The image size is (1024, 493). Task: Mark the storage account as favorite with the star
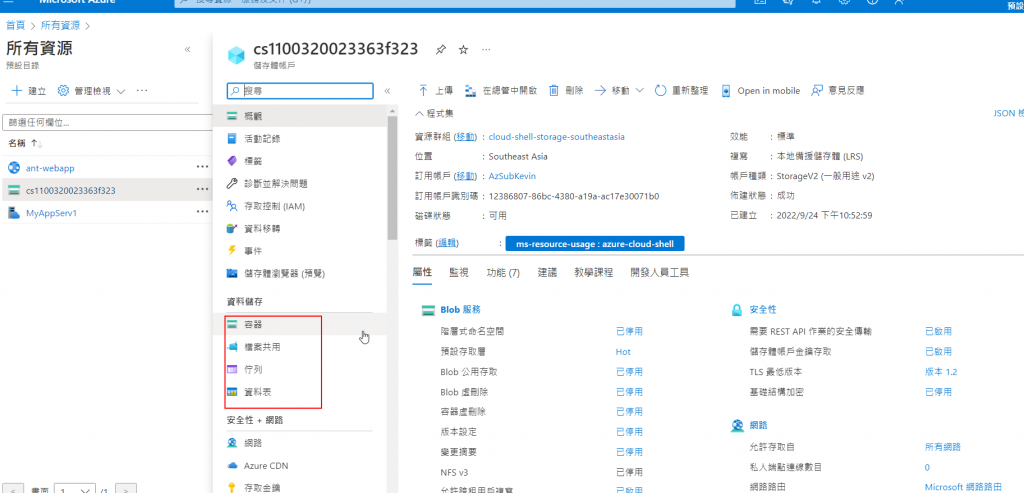pyautogui.click(x=463, y=50)
